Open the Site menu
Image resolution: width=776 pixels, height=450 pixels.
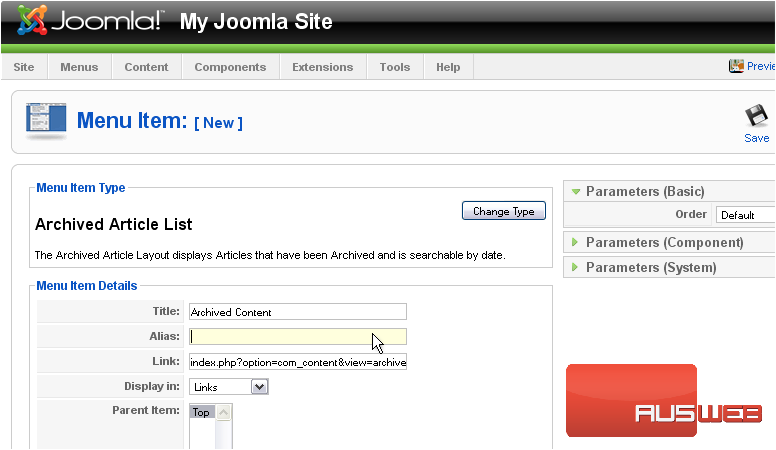(x=24, y=67)
